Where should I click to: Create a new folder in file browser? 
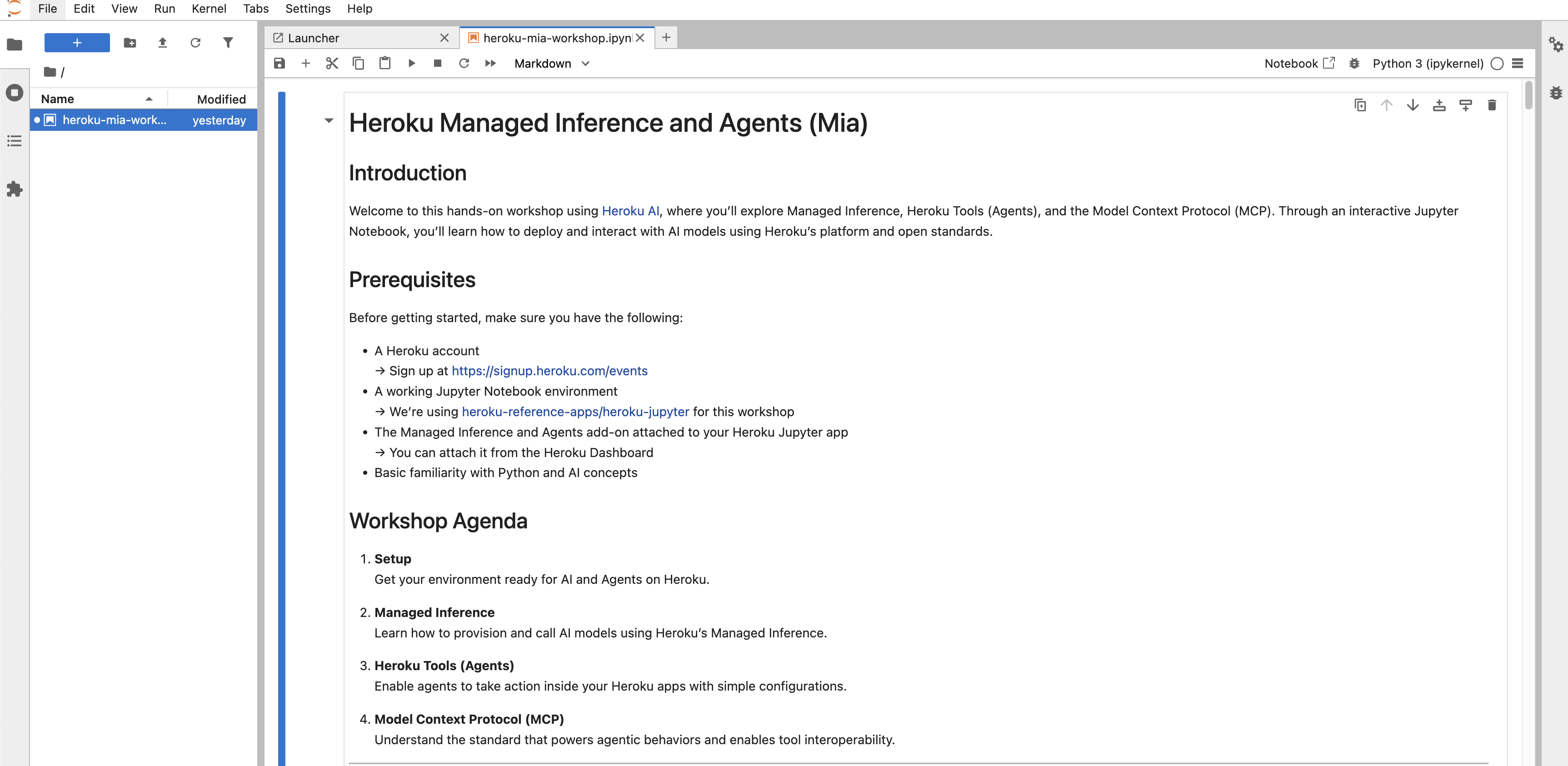130,43
